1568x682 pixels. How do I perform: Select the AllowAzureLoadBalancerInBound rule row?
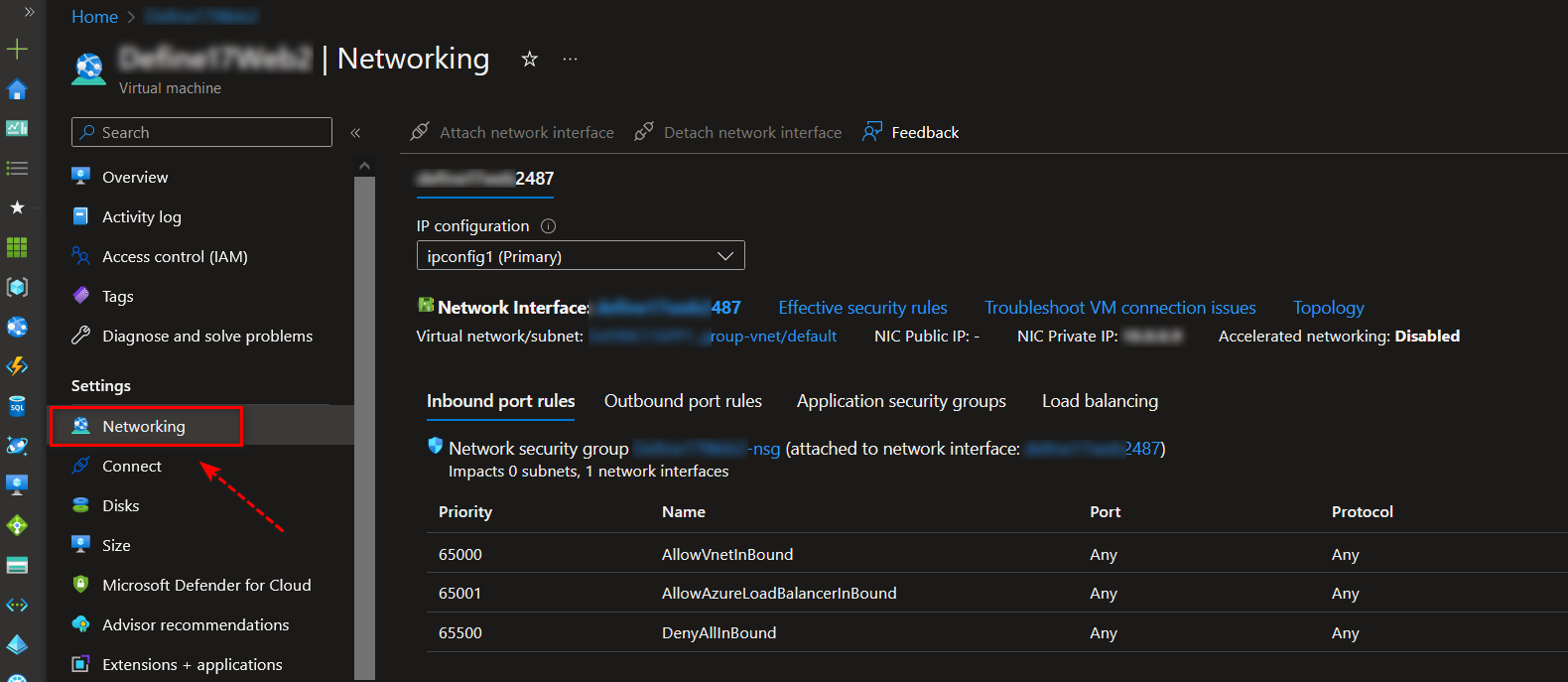coord(997,593)
